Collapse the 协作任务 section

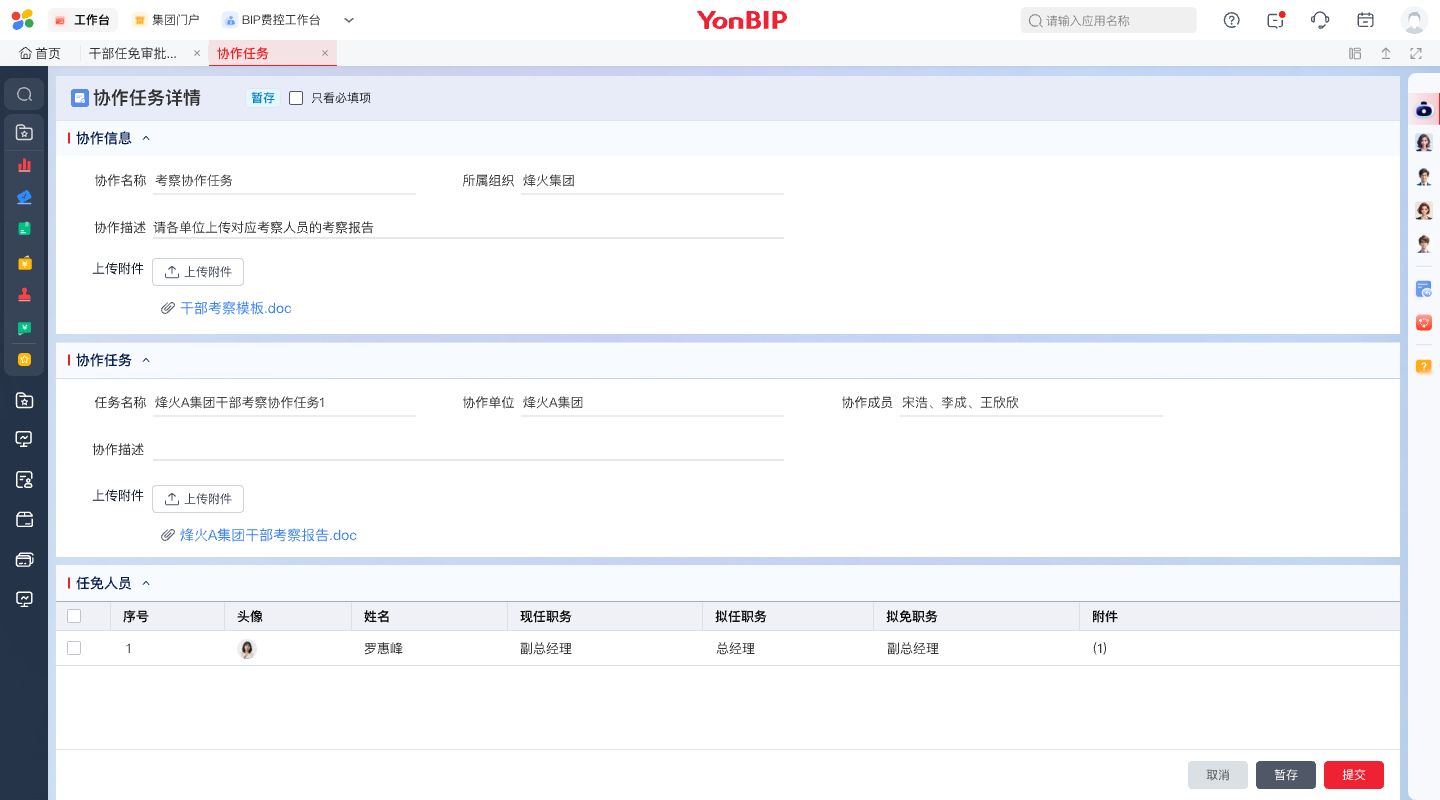146,360
